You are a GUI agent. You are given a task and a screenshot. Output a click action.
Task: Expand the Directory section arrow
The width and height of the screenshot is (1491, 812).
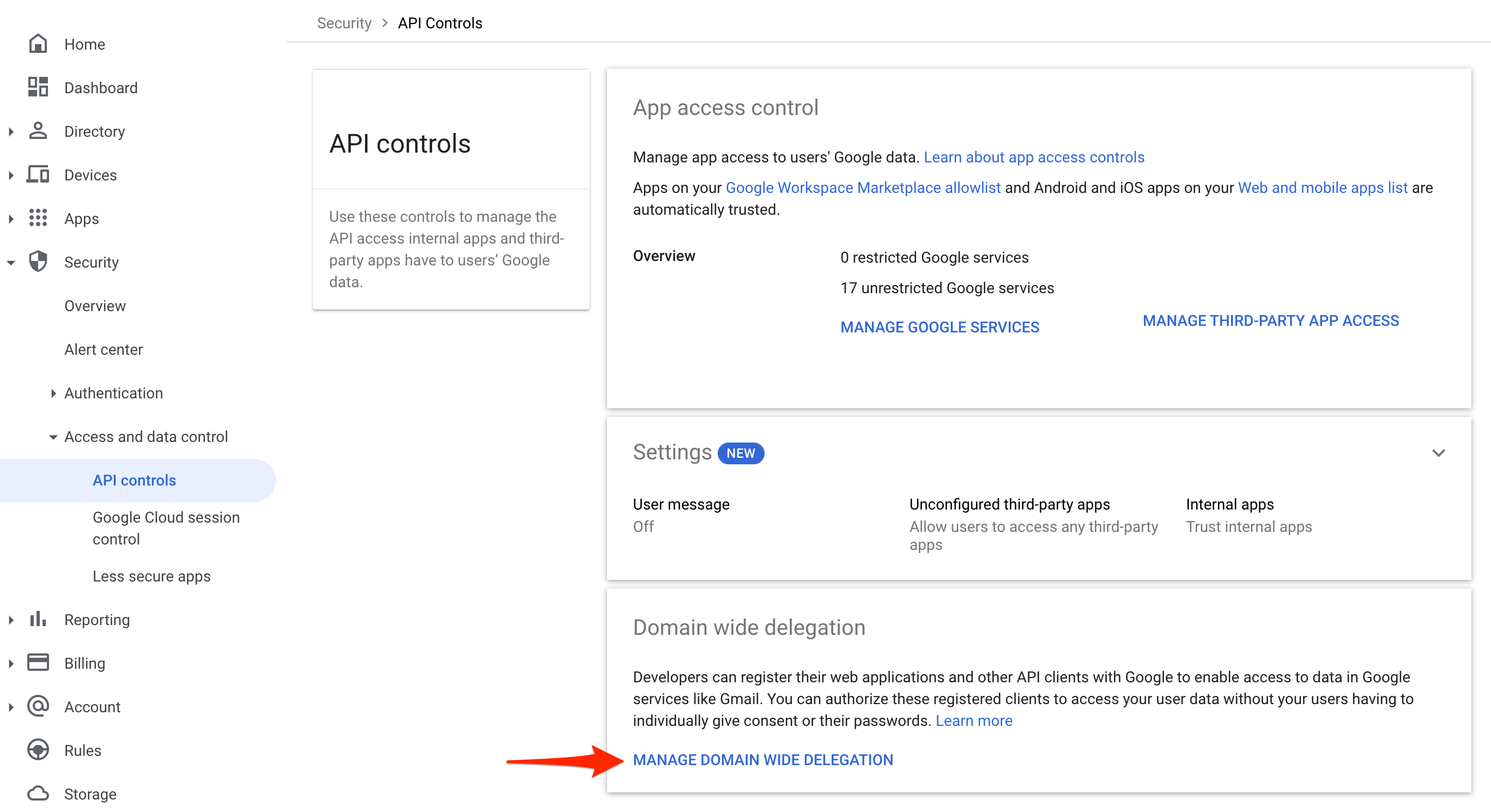point(11,131)
